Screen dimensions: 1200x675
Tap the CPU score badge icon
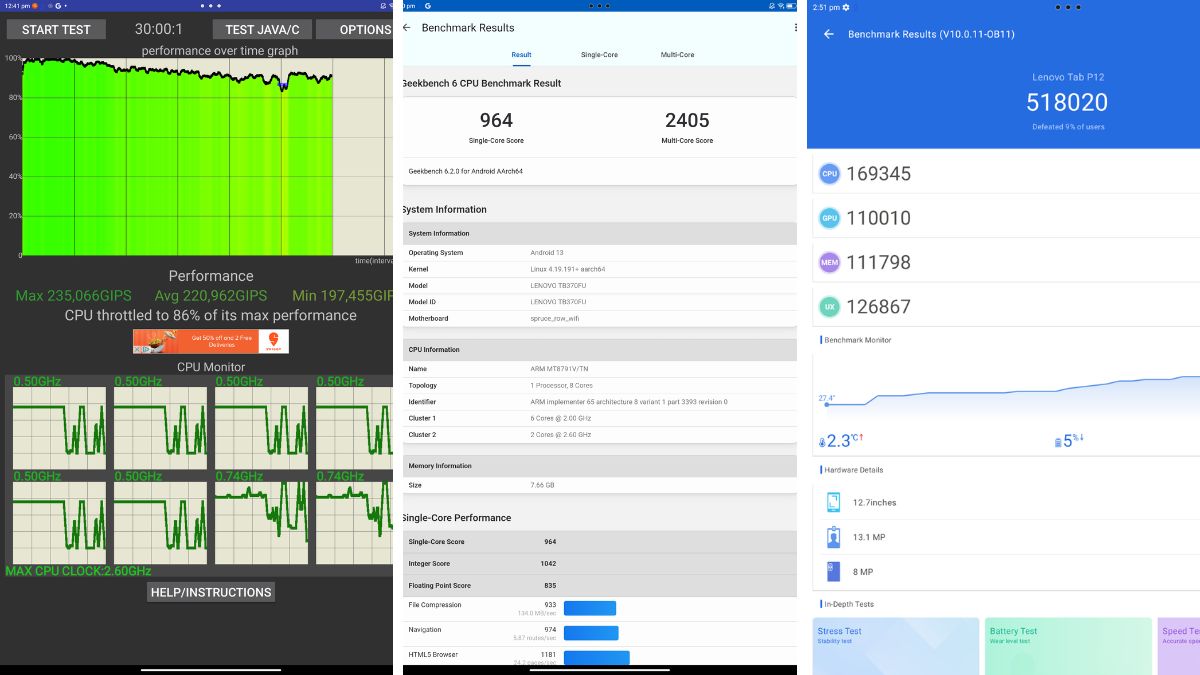click(829, 174)
